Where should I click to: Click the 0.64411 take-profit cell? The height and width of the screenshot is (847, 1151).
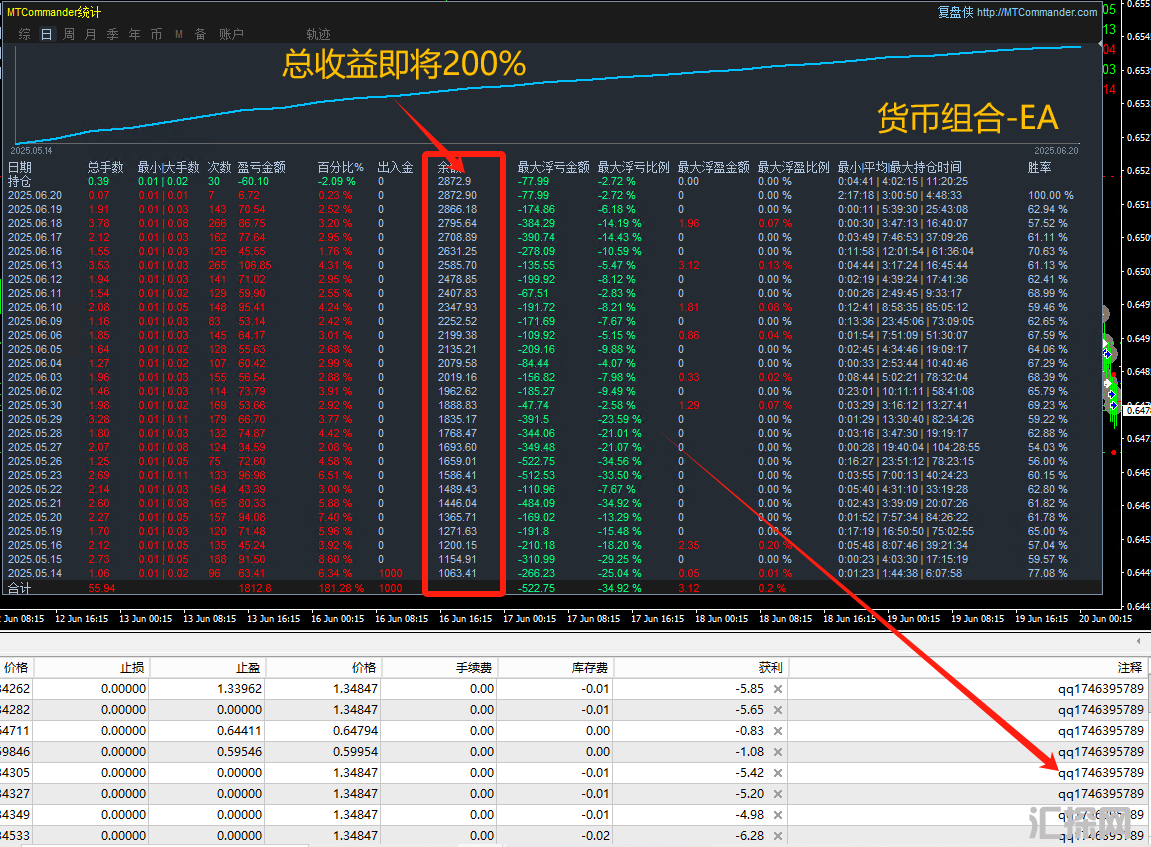click(x=239, y=731)
